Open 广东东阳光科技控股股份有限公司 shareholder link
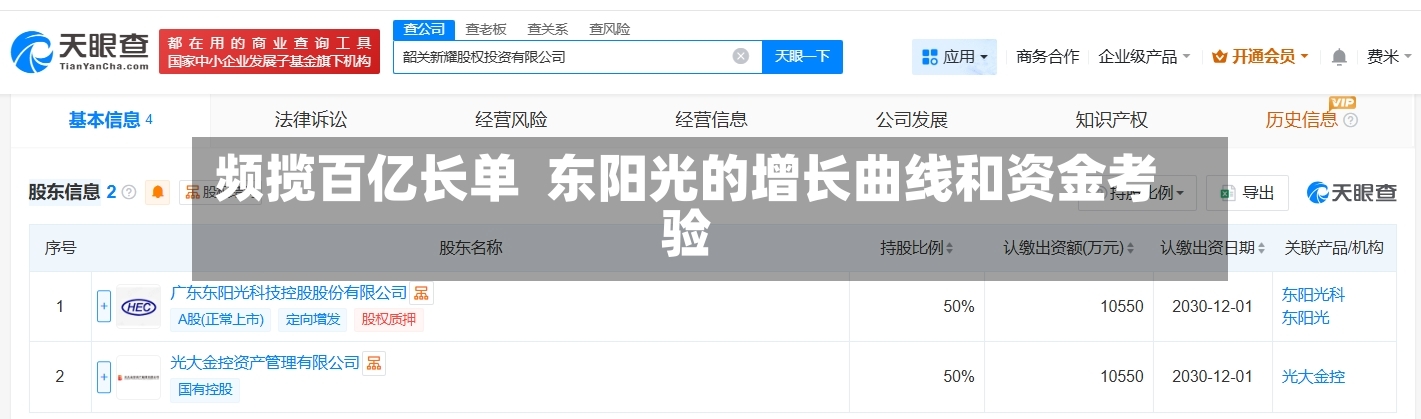 289,293
